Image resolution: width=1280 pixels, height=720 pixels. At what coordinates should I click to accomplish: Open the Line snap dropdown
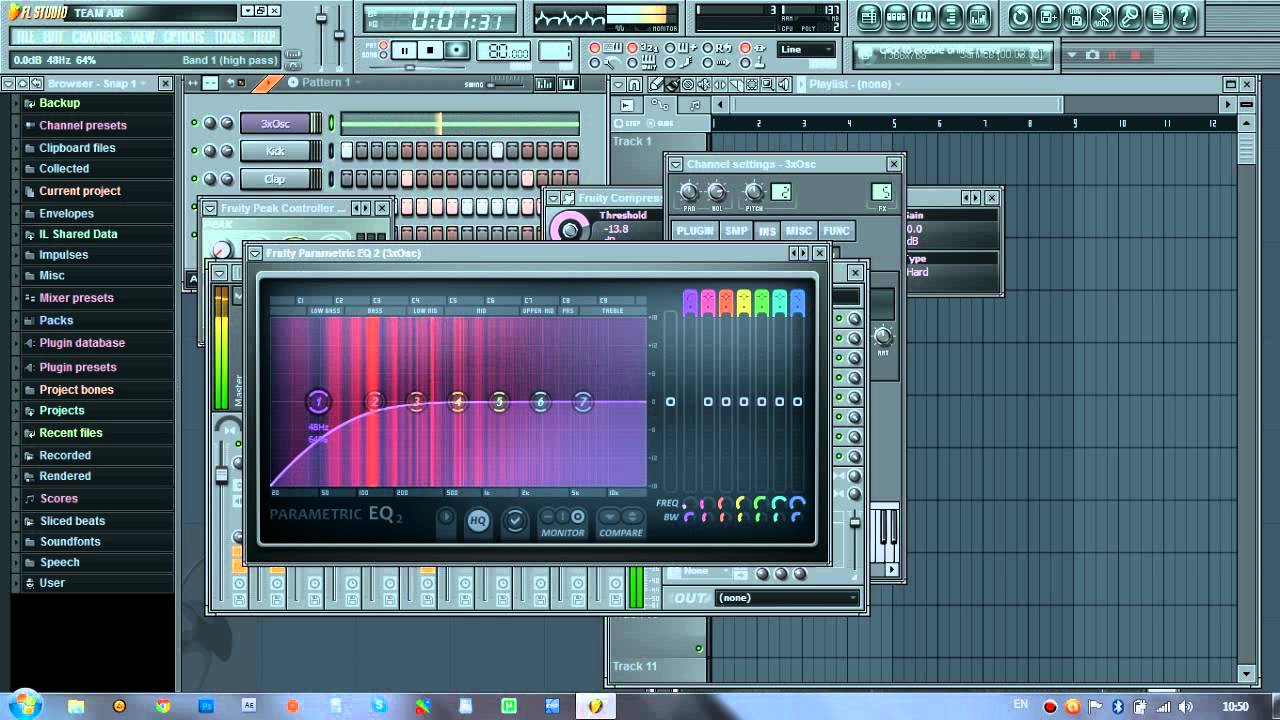pos(806,49)
